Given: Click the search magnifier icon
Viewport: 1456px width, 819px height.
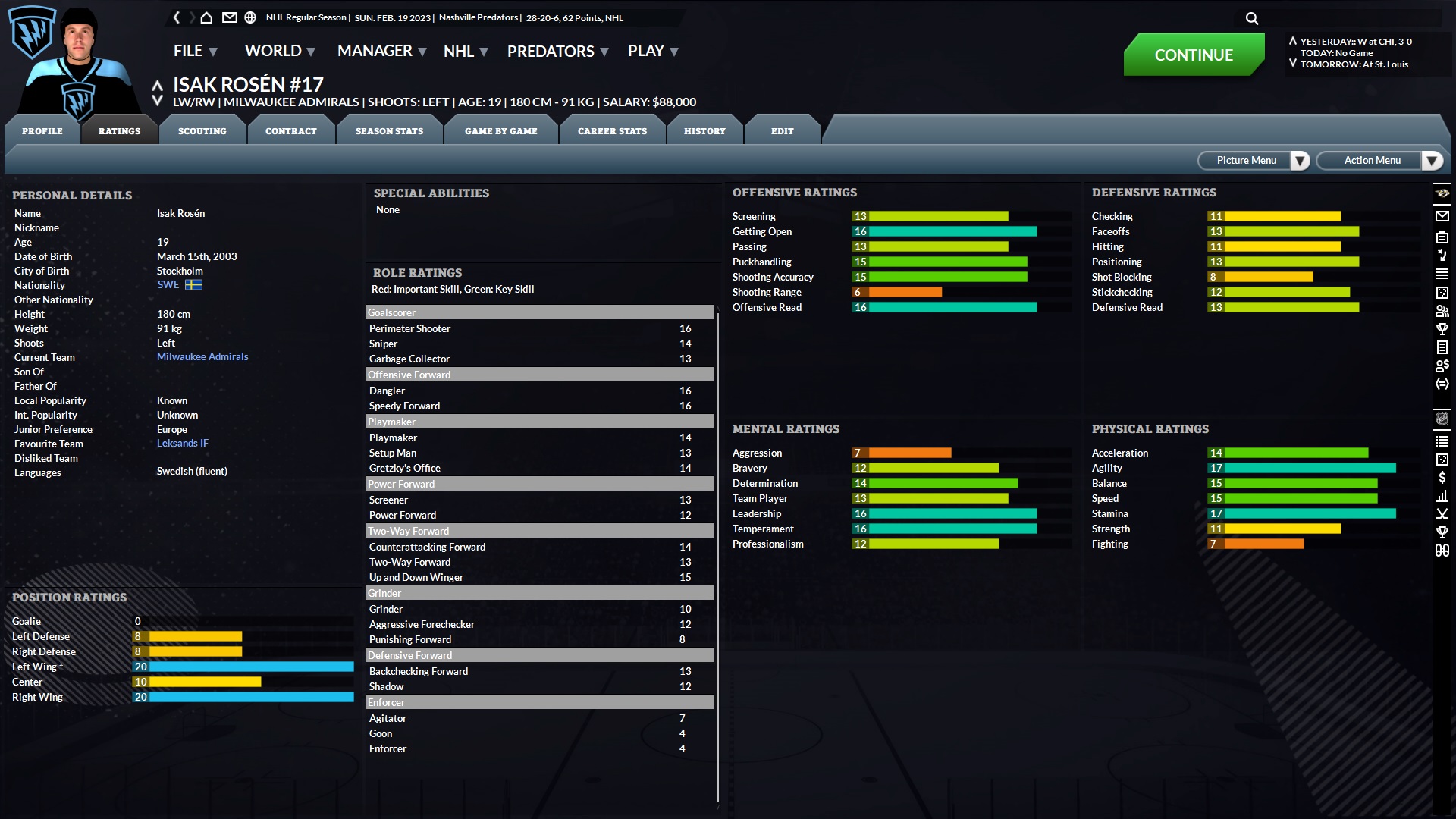Looking at the screenshot, I should point(1252,18).
